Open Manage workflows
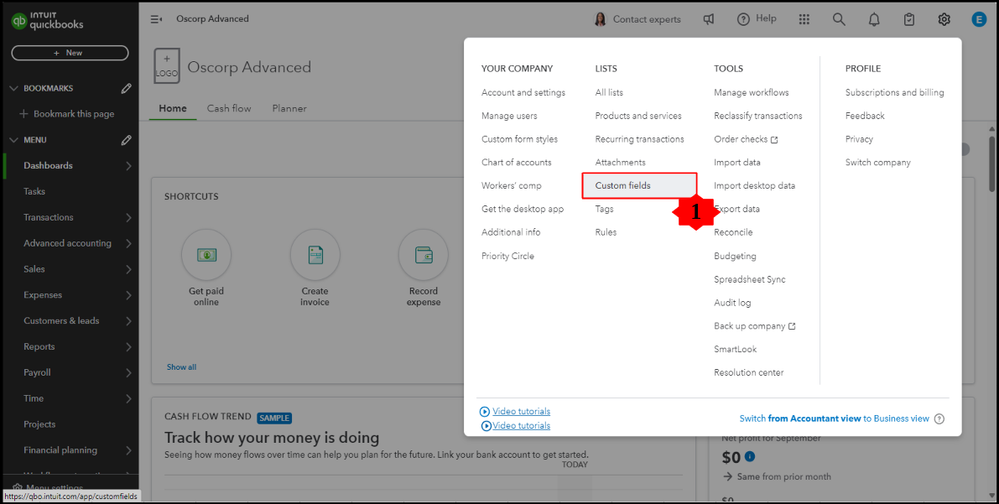Screen dimensions: 999x504 (751, 92)
